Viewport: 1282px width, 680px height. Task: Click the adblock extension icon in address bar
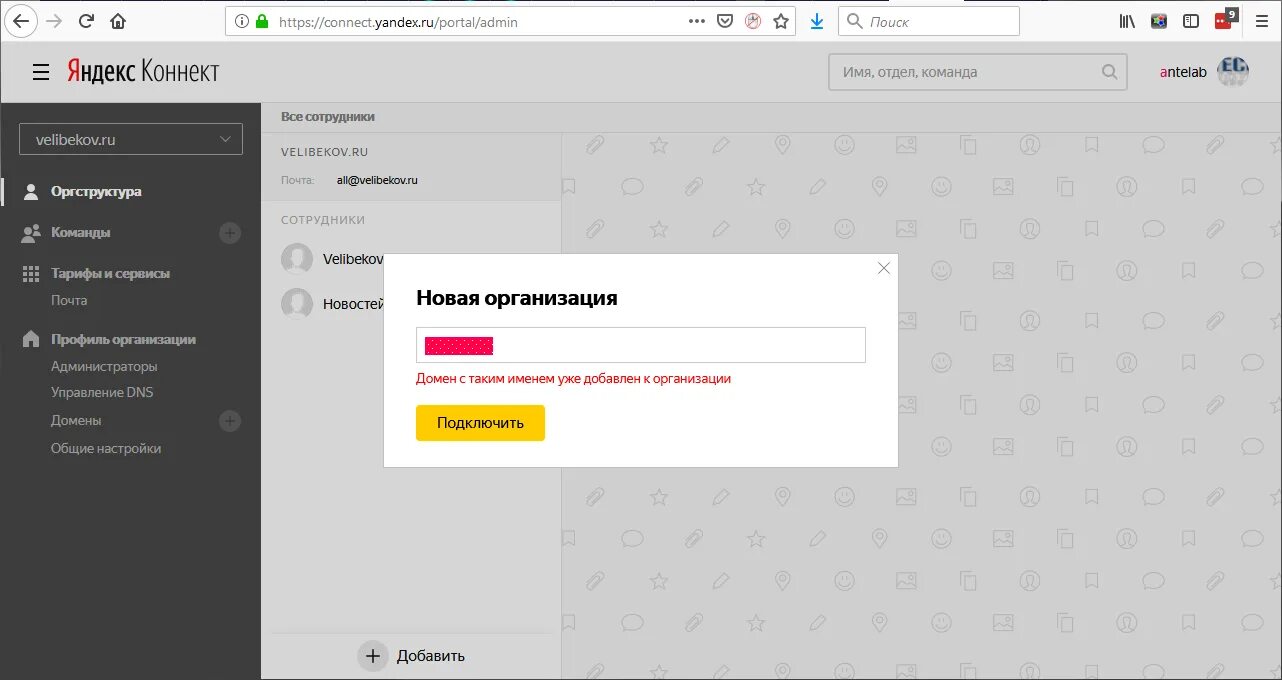pos(753,21)
